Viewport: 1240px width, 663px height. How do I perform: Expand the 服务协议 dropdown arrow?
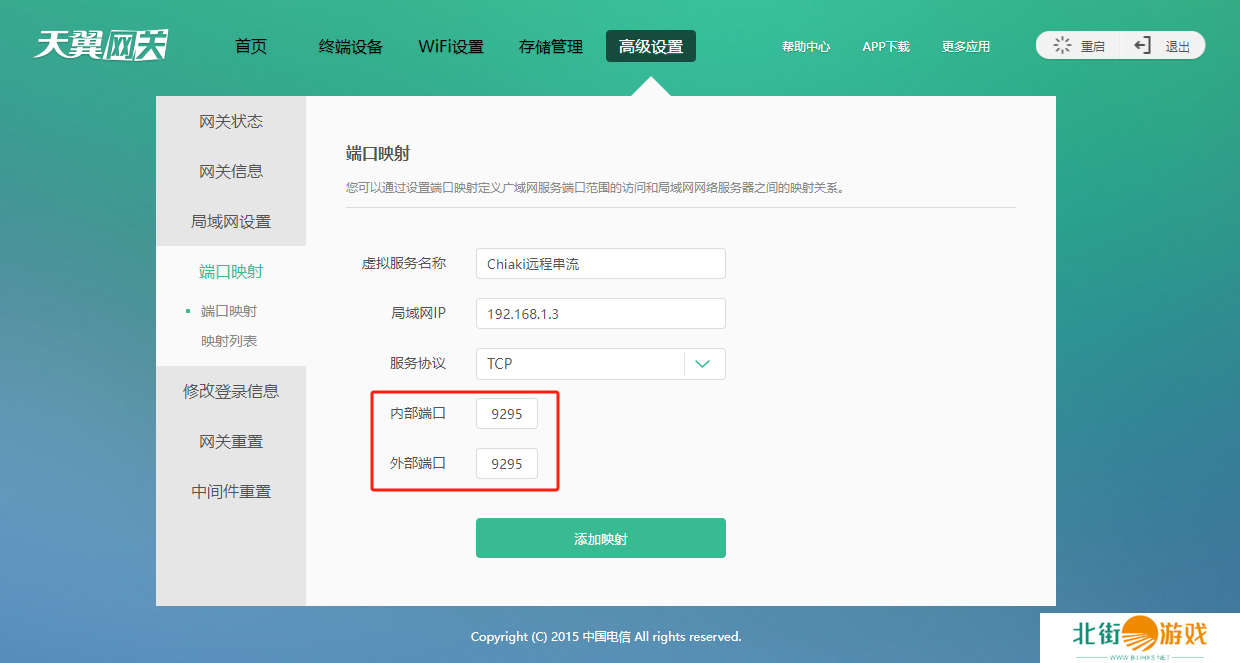pos(703,364)
